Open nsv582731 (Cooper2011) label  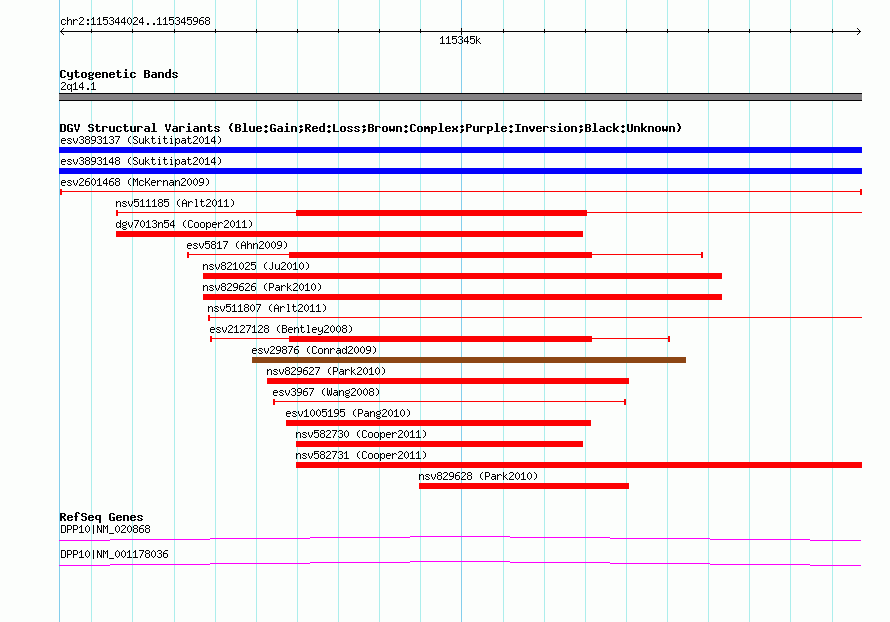click(x=361, y=455)
